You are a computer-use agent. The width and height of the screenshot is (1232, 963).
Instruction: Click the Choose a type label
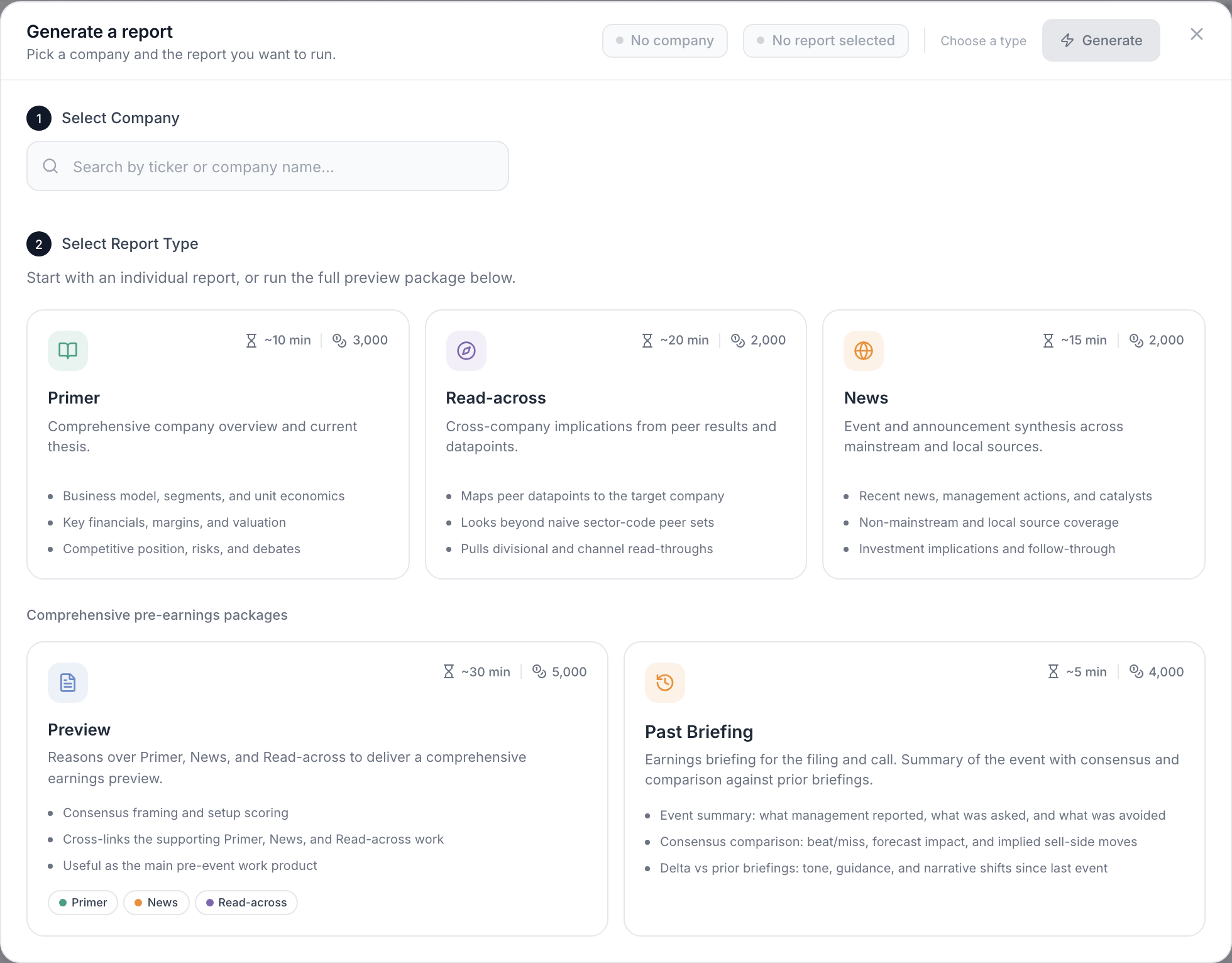[983, 41]
